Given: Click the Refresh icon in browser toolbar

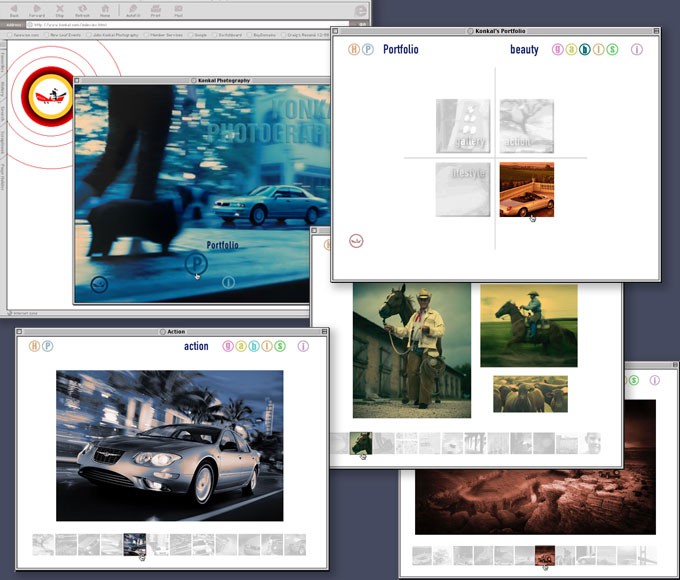Looking at the screenshot, I should coord(83,11).
